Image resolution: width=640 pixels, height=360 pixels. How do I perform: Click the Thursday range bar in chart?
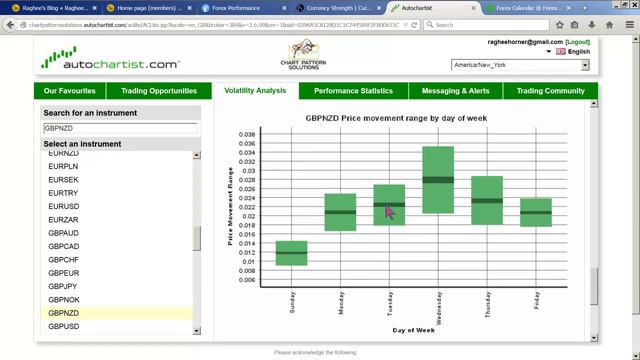(487, 200)
